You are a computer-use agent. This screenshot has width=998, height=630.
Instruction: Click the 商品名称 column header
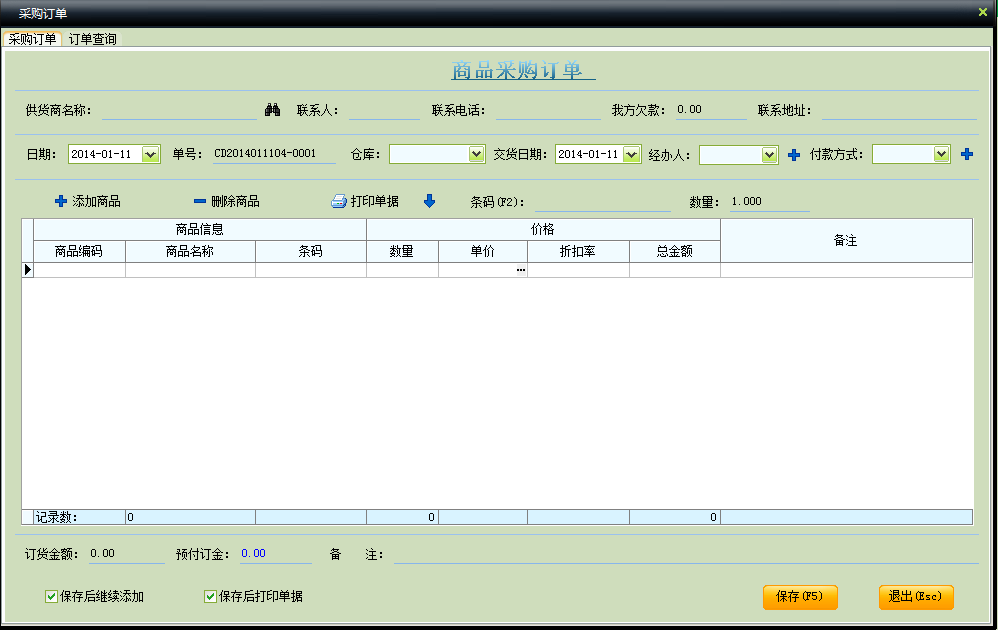pos(190,251)
